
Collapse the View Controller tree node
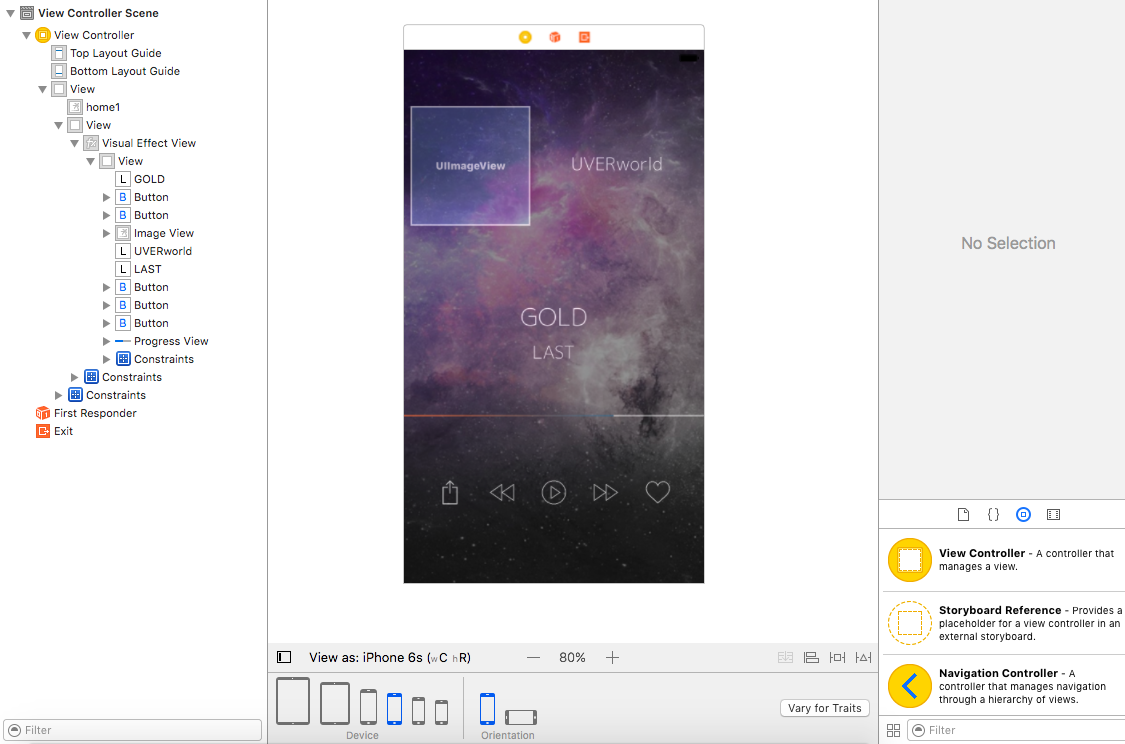[27, 34]
